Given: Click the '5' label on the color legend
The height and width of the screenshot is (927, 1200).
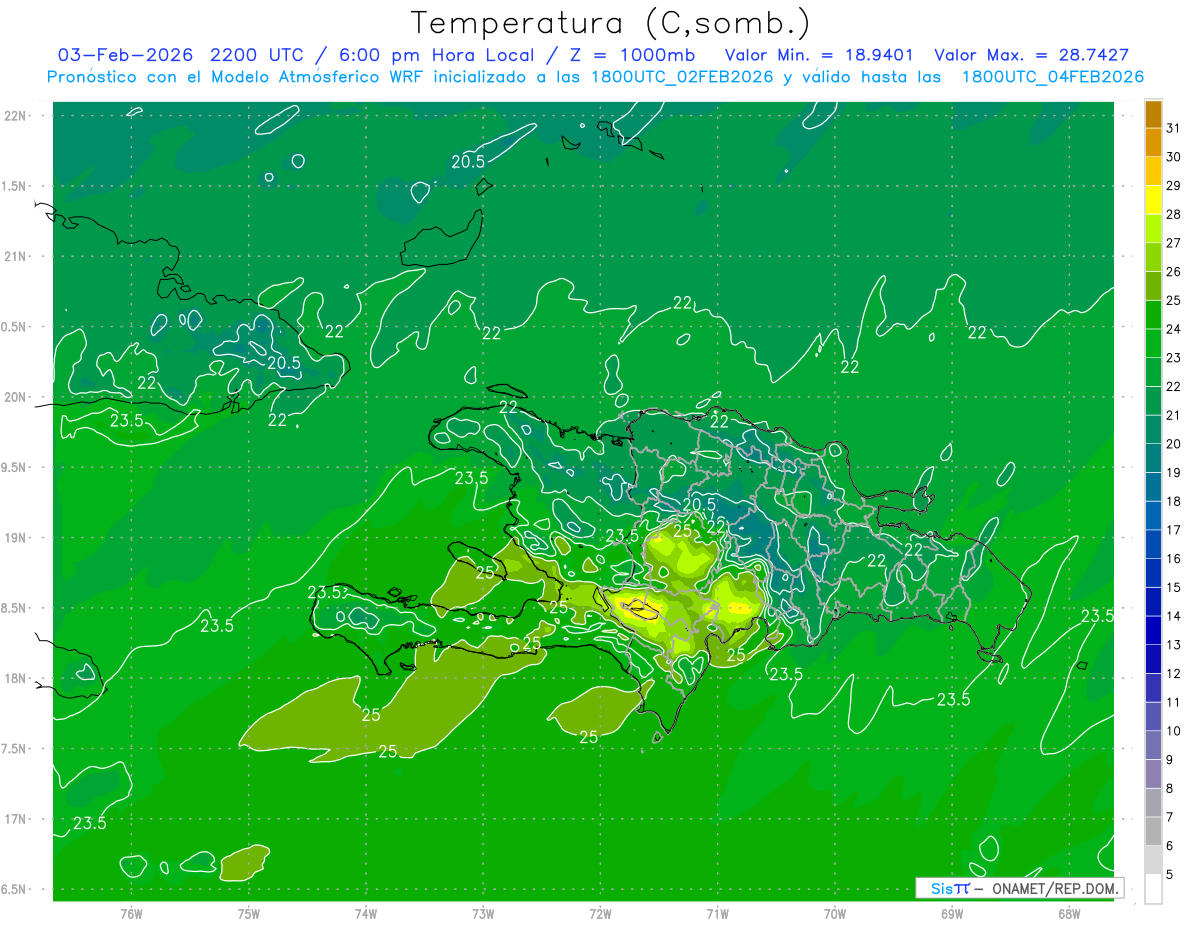Looking at the screenshot, I should tap(1170, 874).
